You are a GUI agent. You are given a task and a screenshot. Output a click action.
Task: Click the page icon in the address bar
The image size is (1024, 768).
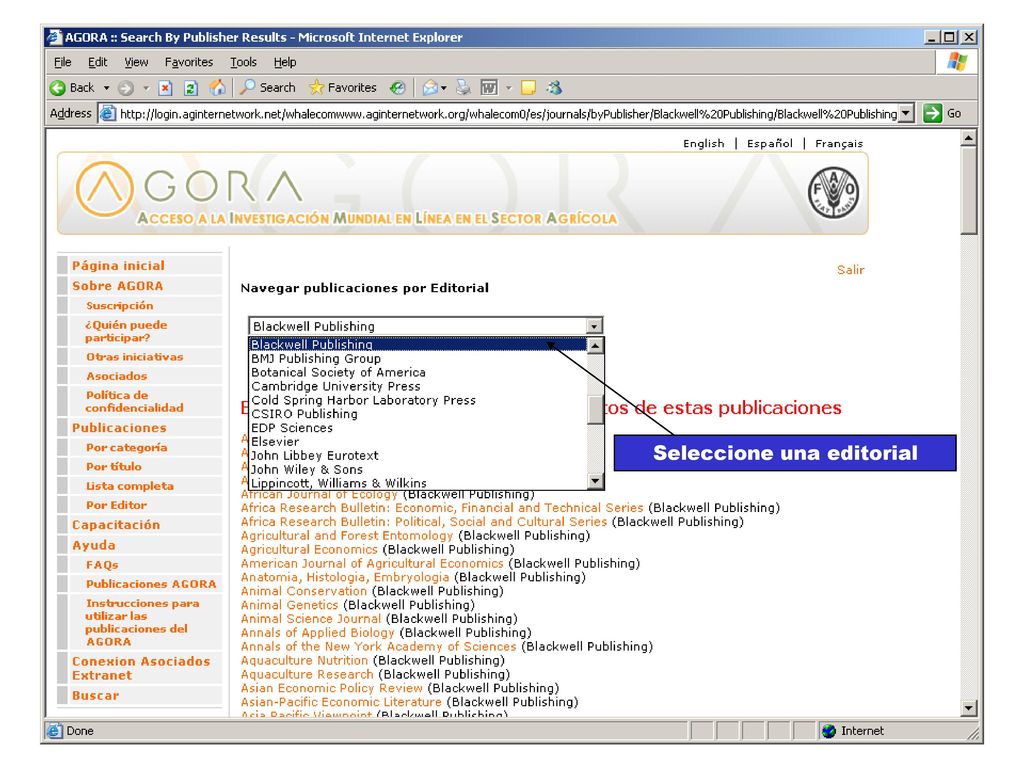click(107, 113)
